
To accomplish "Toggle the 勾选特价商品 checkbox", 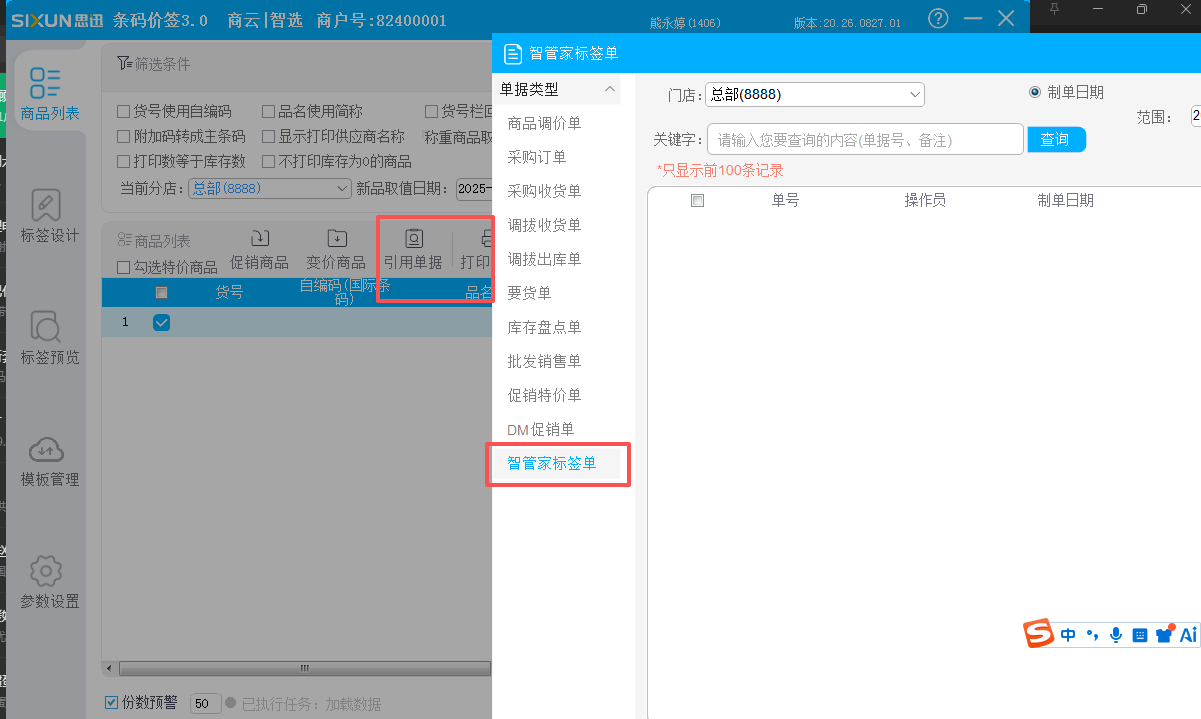I will tap(124, 267).
